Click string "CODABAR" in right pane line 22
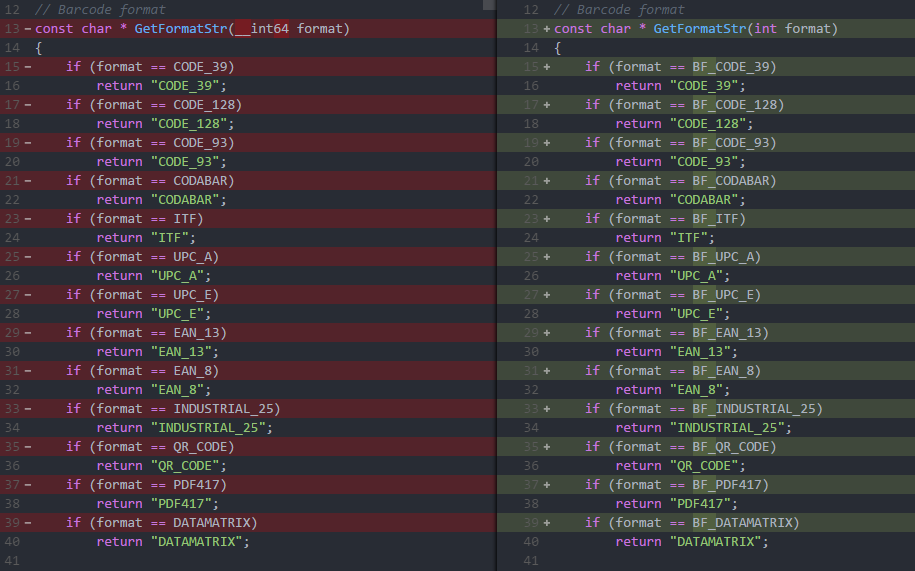Viewport: 915px width, 571px height. [x=704, y=199]
